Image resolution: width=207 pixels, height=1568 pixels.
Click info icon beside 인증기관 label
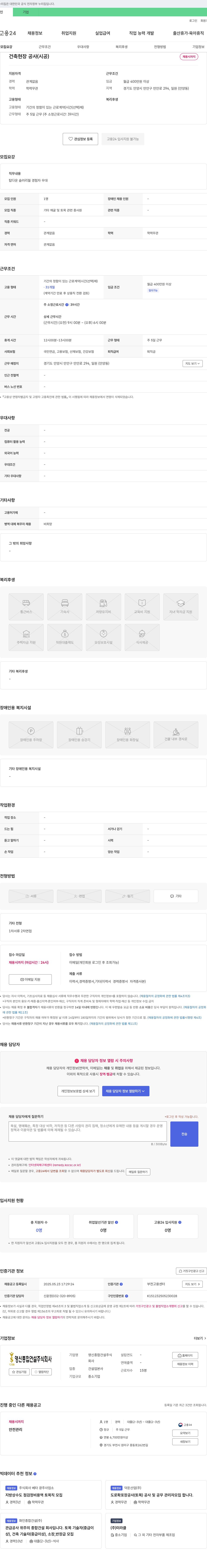(121, 1284)
